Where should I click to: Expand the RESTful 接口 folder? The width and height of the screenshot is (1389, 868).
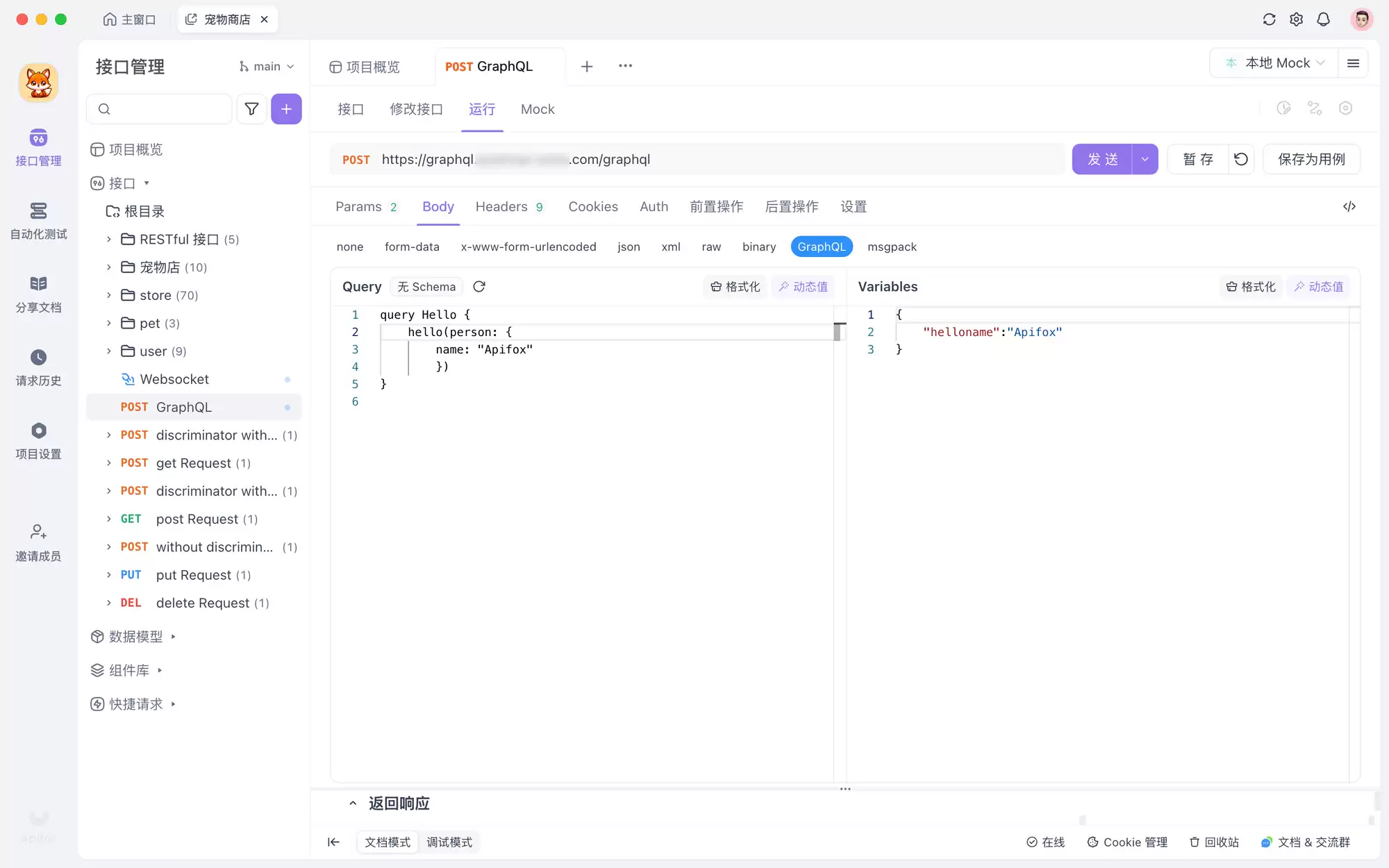(x=108, y=240)
